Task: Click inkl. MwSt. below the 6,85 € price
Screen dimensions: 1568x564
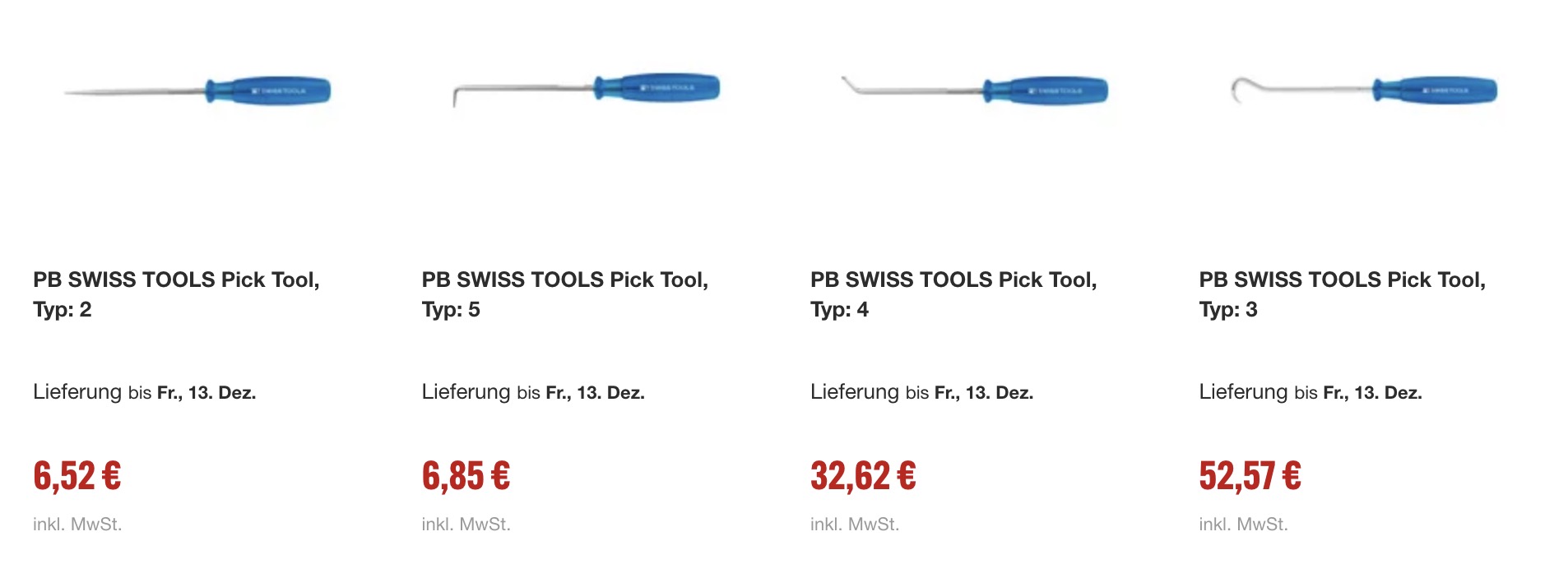Action: (466, 525)
